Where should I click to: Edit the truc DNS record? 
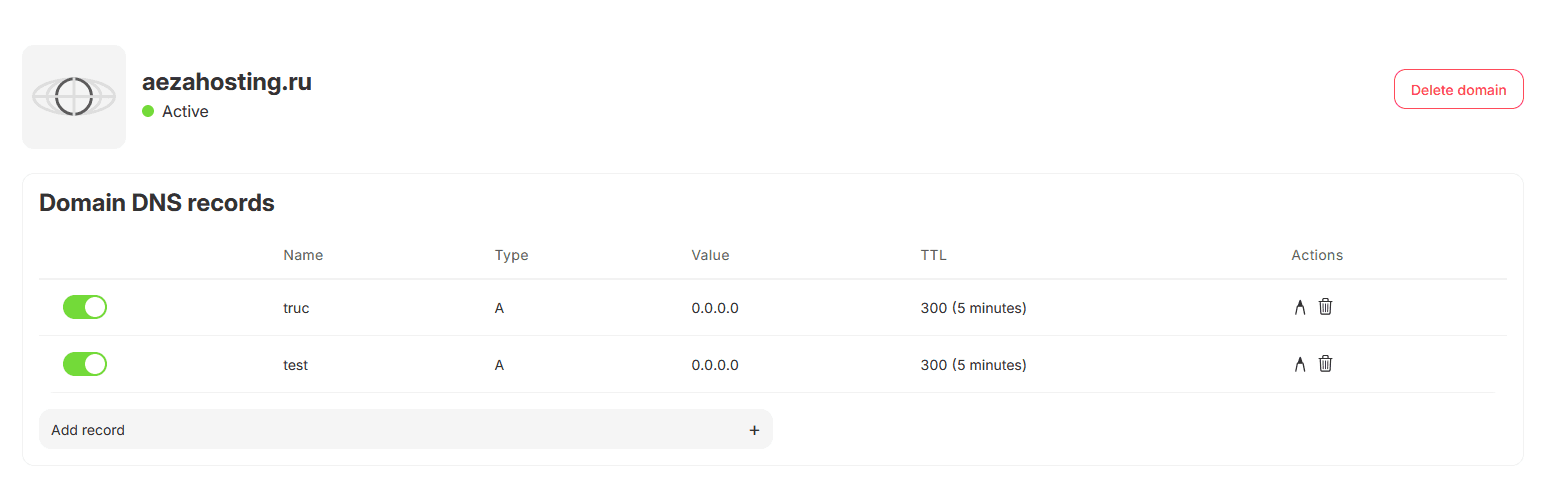point(1300,307)
